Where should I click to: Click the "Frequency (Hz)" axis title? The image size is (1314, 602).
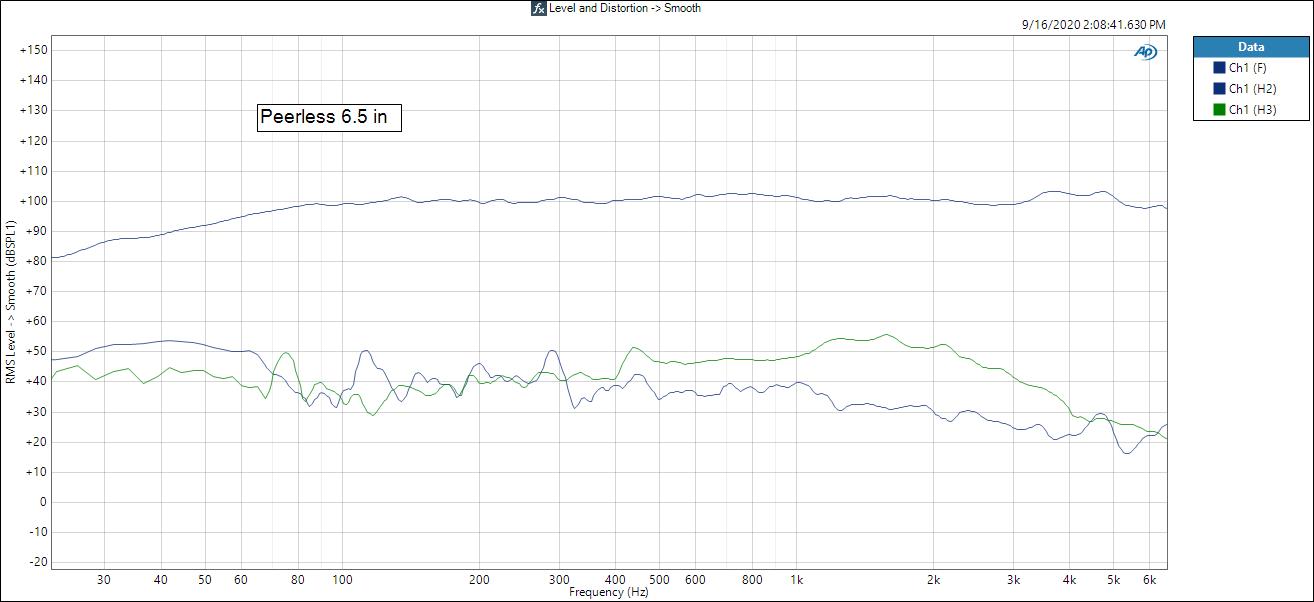[x=609, y=593]
